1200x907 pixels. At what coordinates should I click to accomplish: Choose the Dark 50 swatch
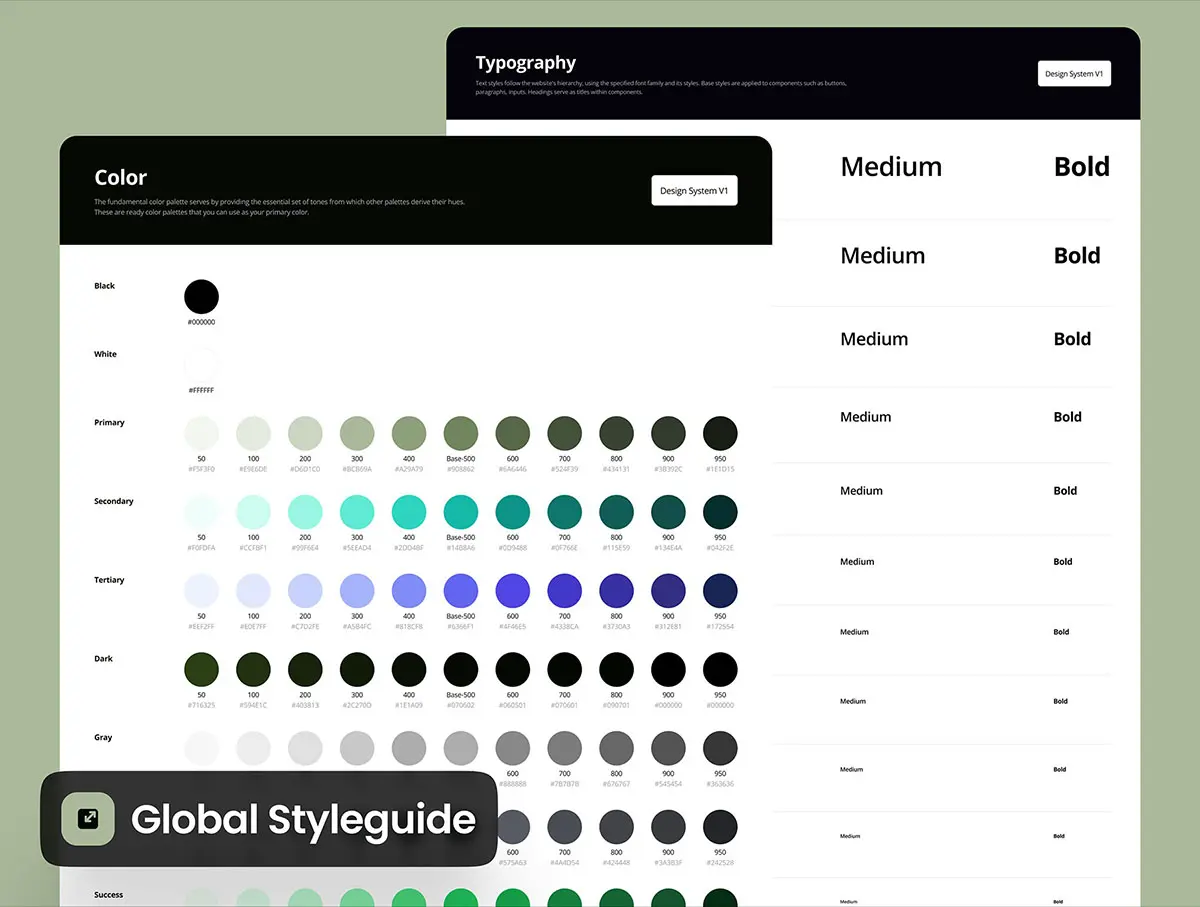[x=201, y=670]
